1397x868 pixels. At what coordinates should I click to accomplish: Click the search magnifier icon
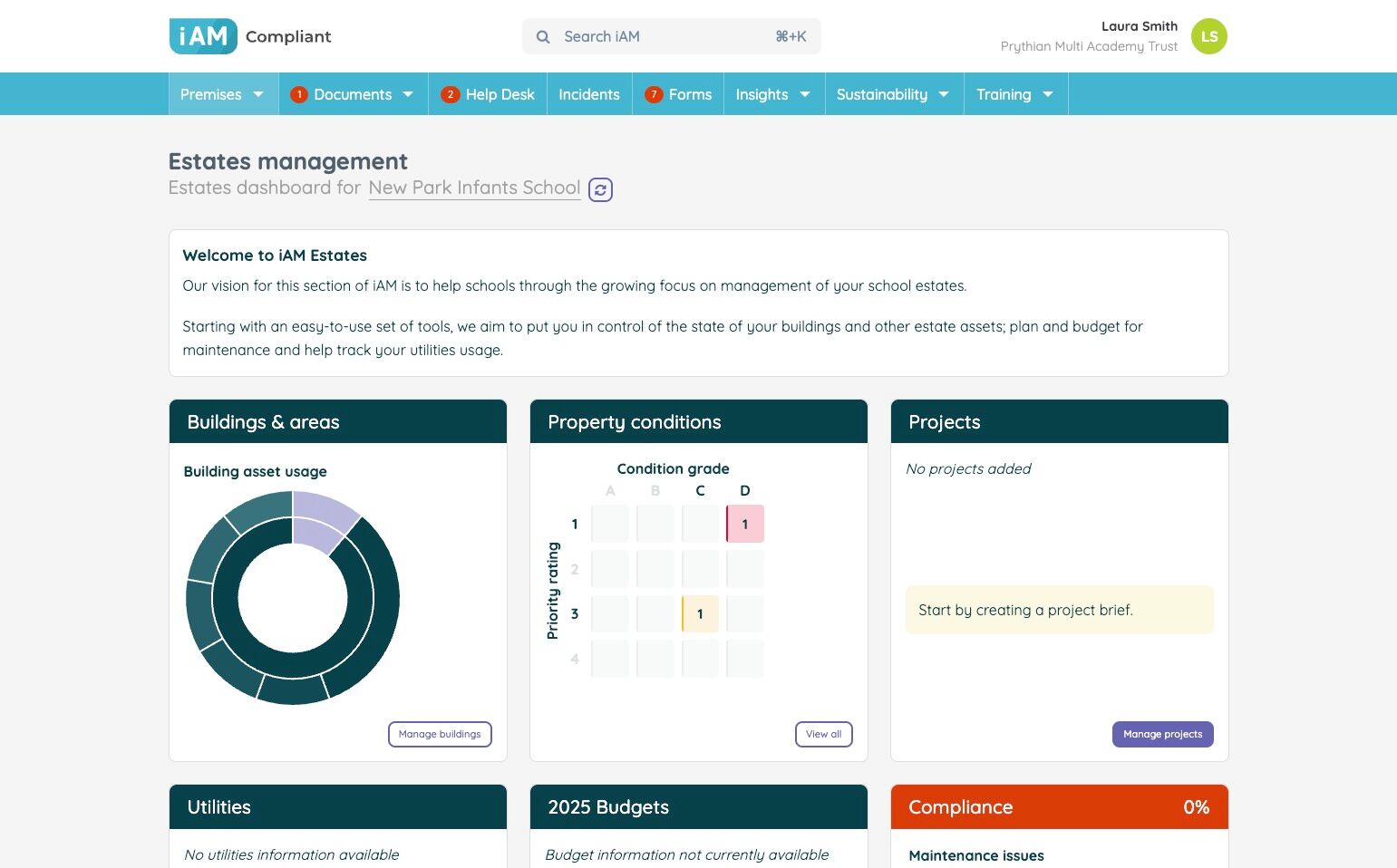[543, 37]
